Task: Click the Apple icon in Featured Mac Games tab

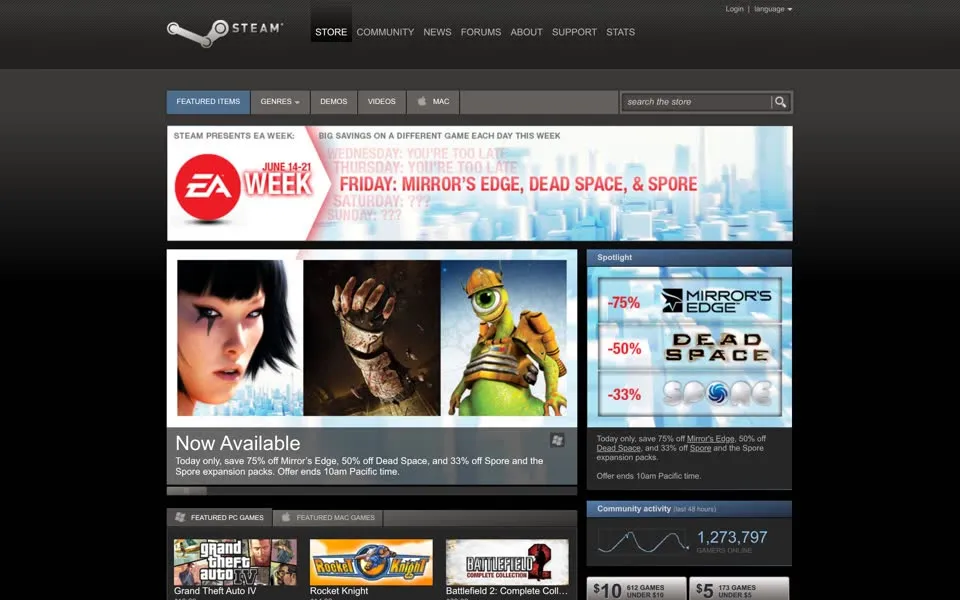Action: click(286, 517)
